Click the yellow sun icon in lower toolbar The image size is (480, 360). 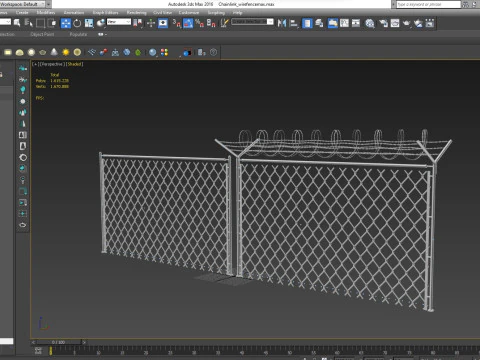pyautogui.click(x=66, y=52)
